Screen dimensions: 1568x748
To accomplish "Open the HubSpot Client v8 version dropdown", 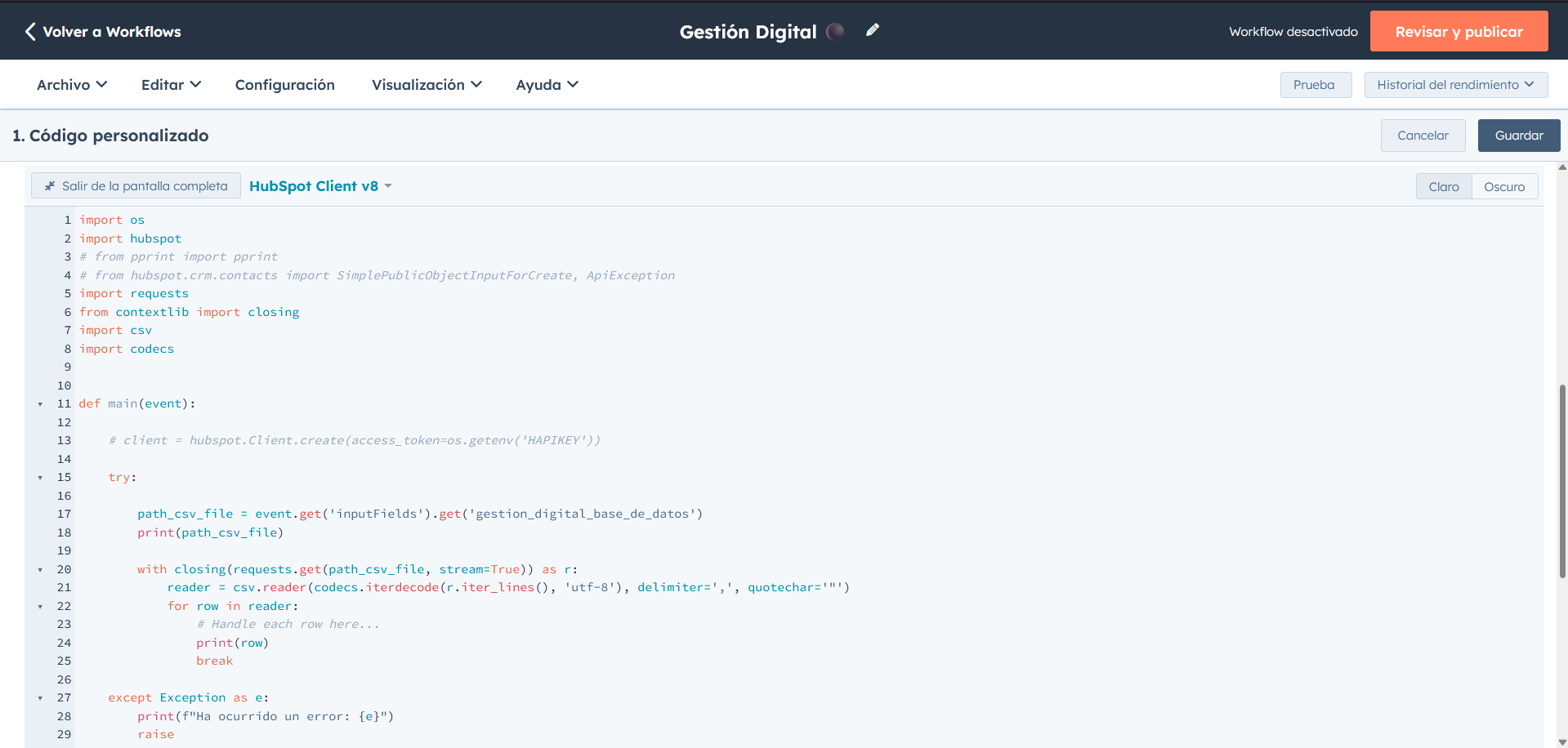I will (320, 185).
